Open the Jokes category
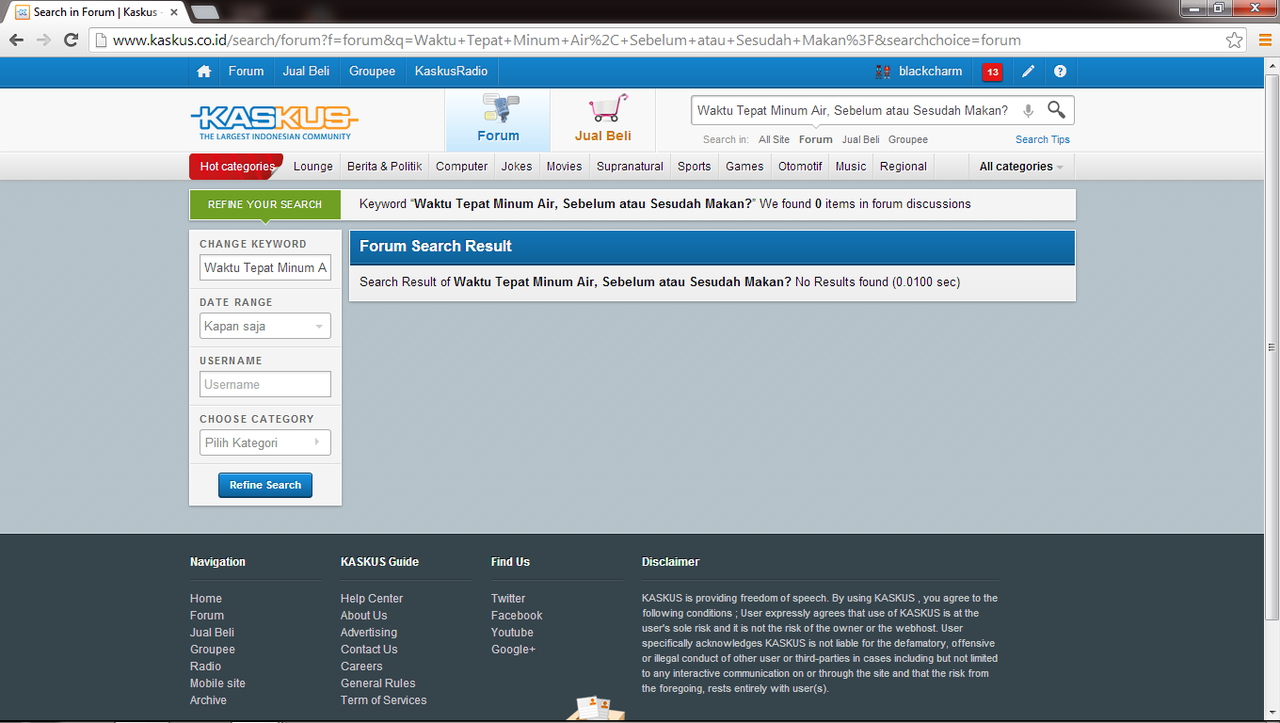Image resolution: width=1280 pixels, height=723 pixels. [517, 167]
